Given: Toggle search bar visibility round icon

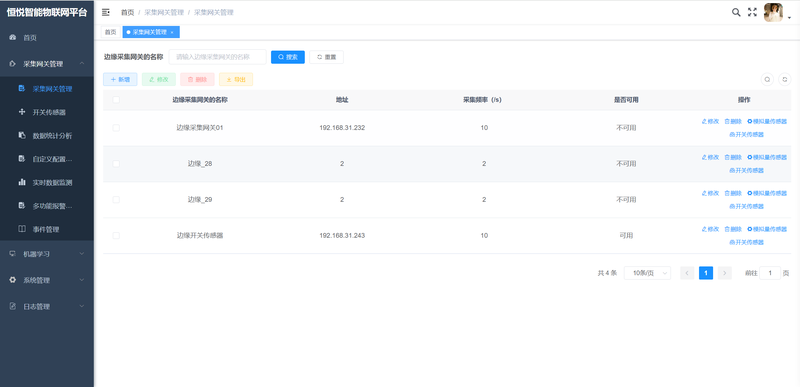Looking at the screenshot, I should click(767, 80).
